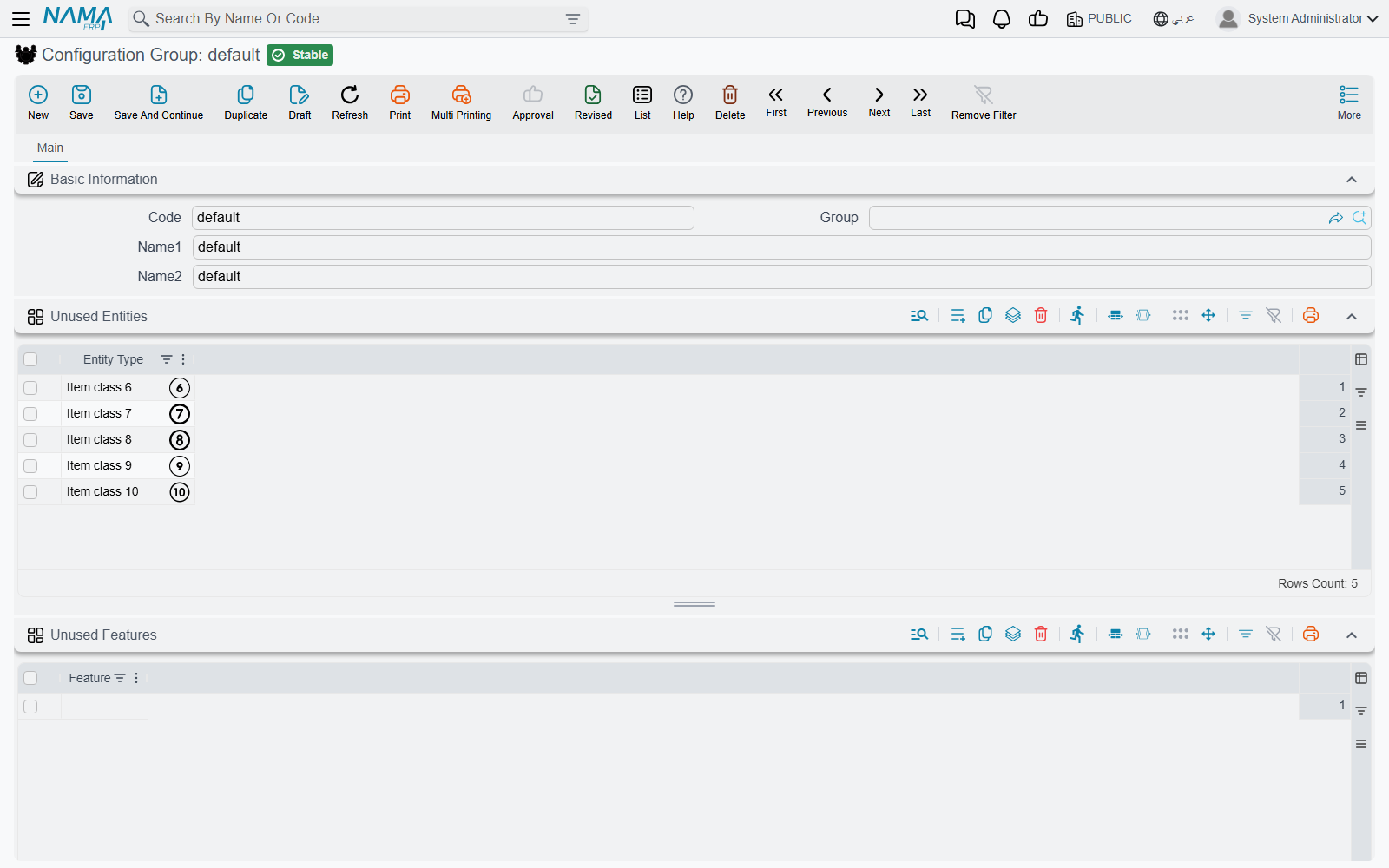This screenshot has width=1389, height=868.
Task: Duplicate the current record
Action: [246, 102]
